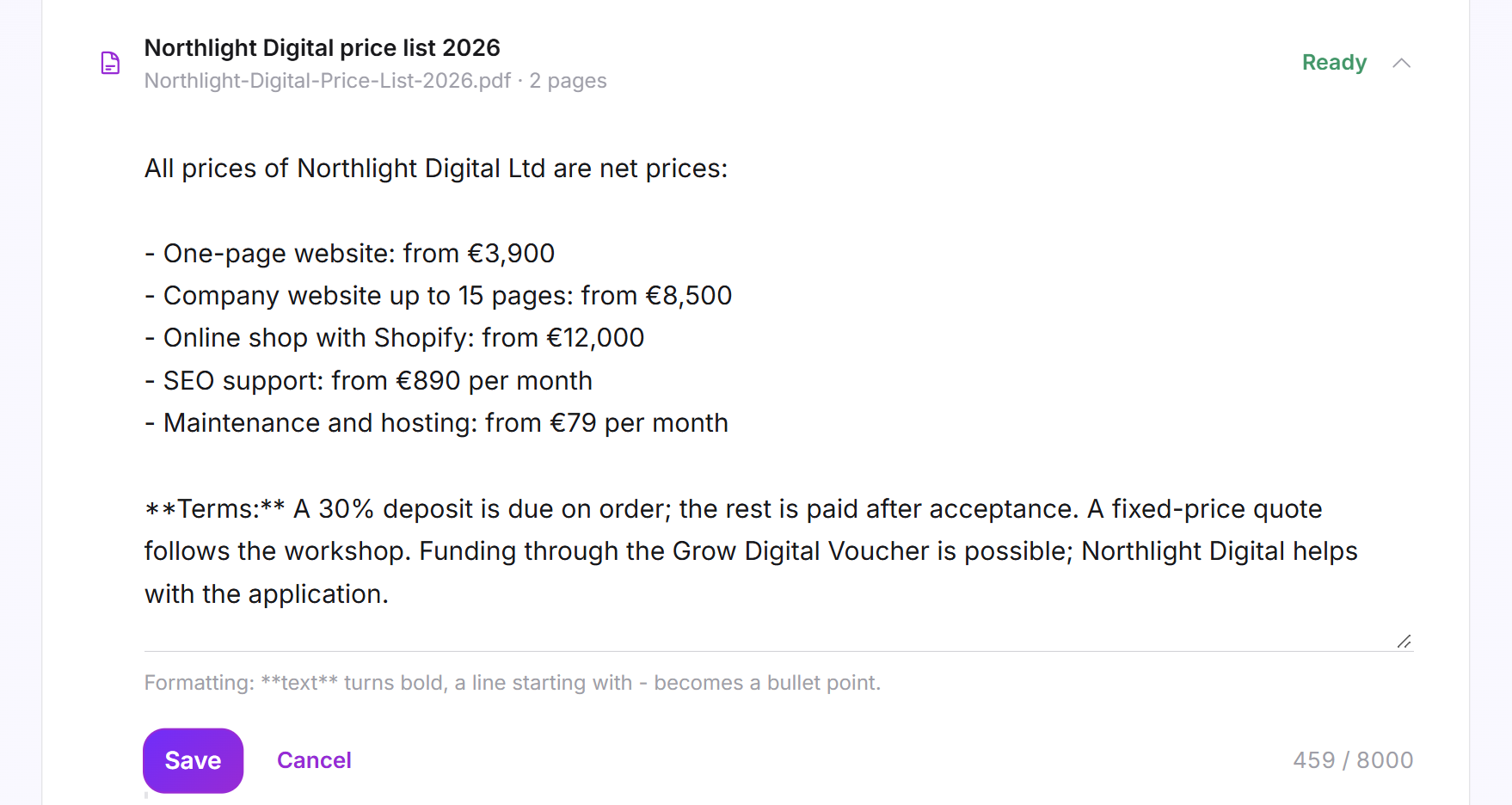Viewport: 1512px width, 805px height.
Task: Place cursor in Company website up to 15 pages line
Action: click(438, 296)
